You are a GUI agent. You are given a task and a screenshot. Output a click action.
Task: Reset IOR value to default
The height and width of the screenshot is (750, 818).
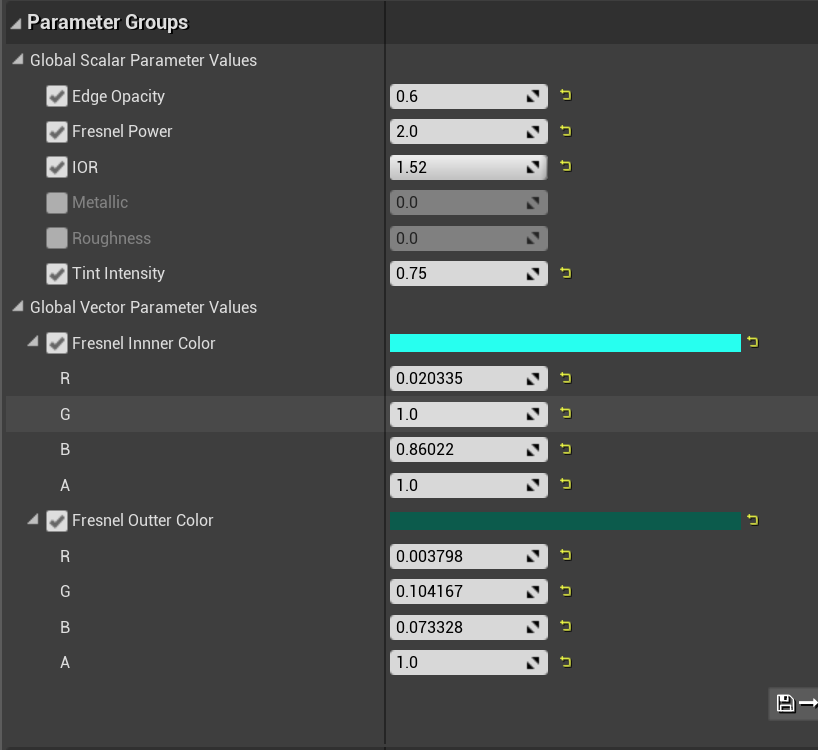pyautogui.click(x=566, y=167)
